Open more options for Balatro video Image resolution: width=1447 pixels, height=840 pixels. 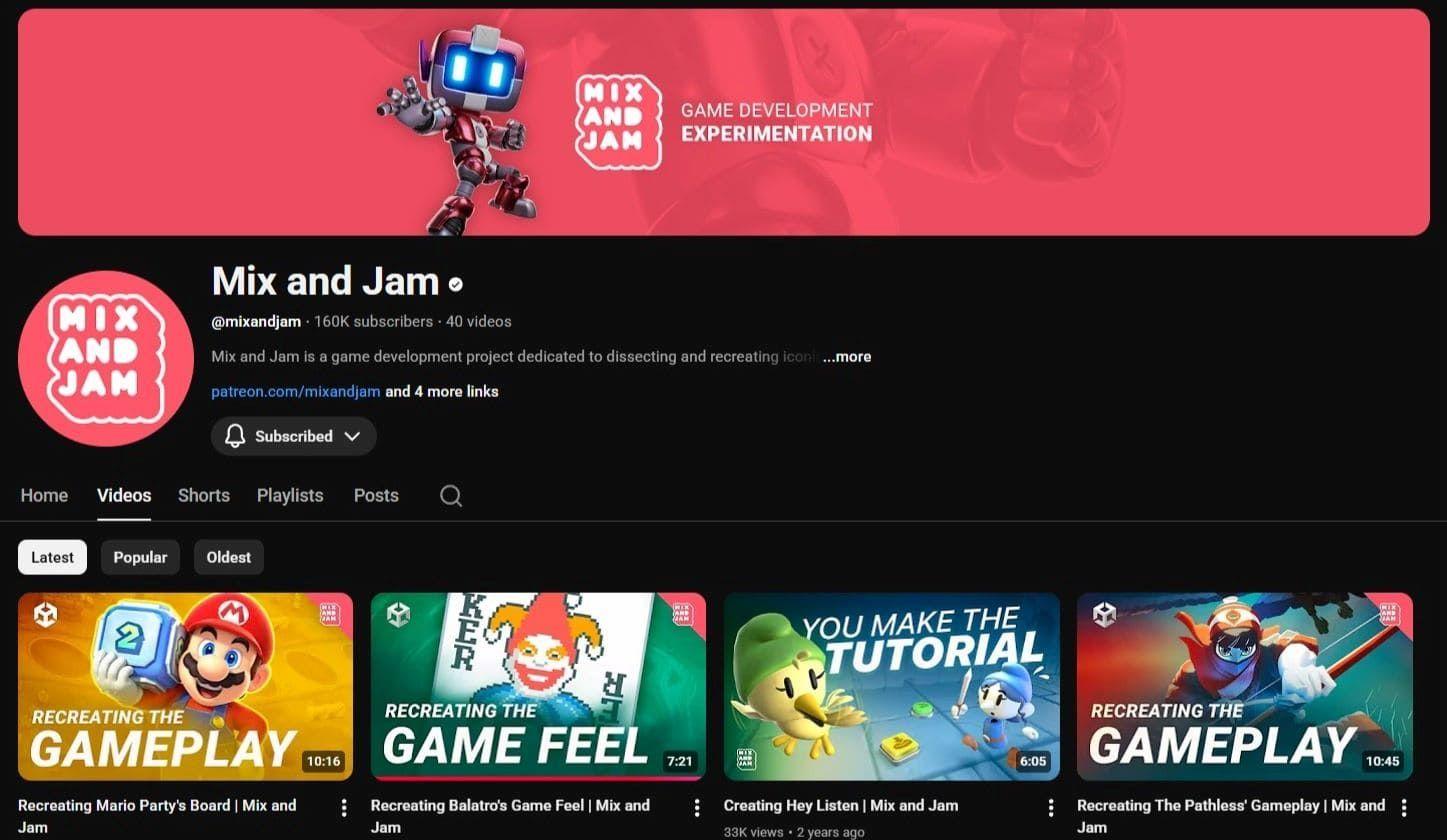pos(697,807)
